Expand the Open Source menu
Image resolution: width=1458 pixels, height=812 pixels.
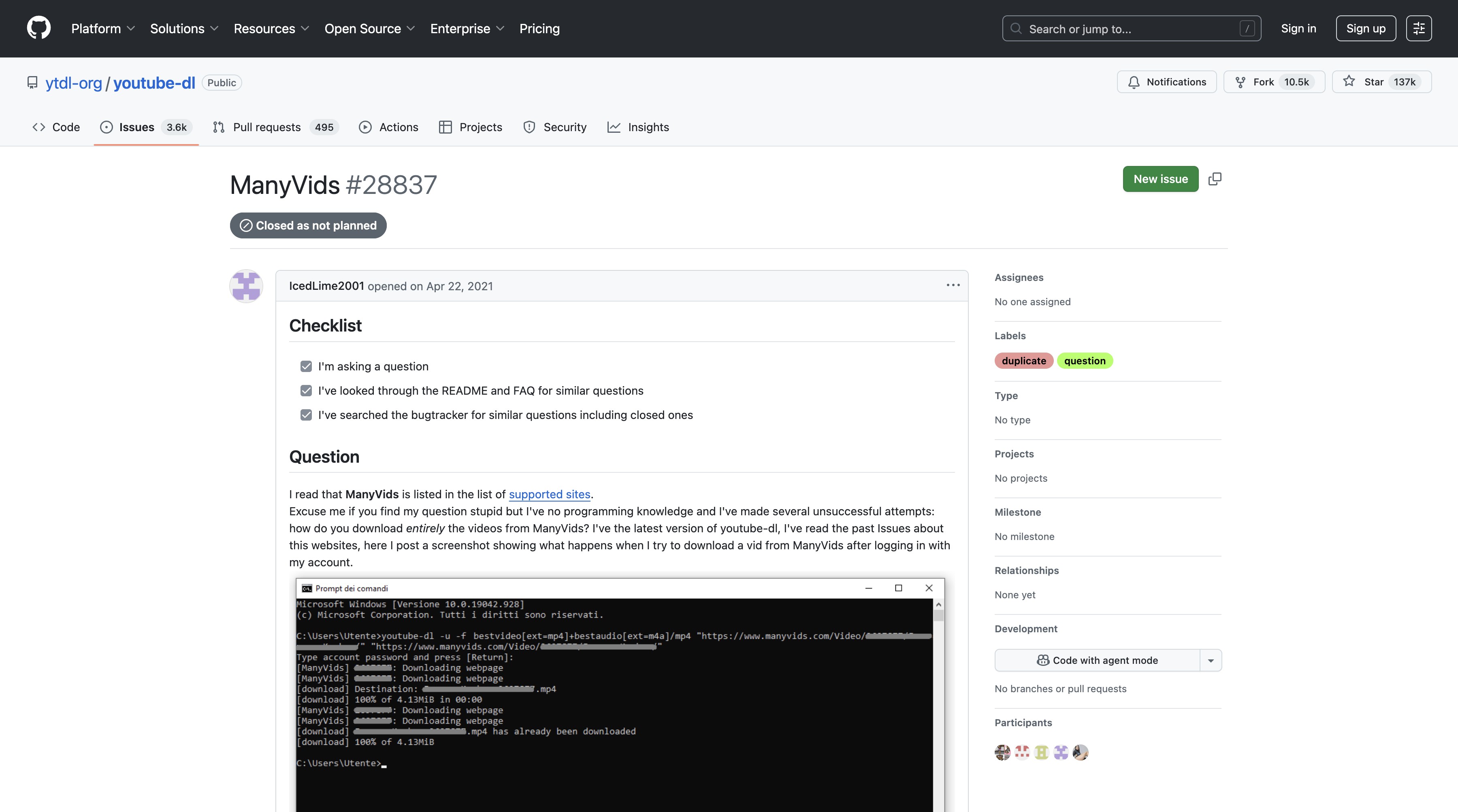point(370,28)
